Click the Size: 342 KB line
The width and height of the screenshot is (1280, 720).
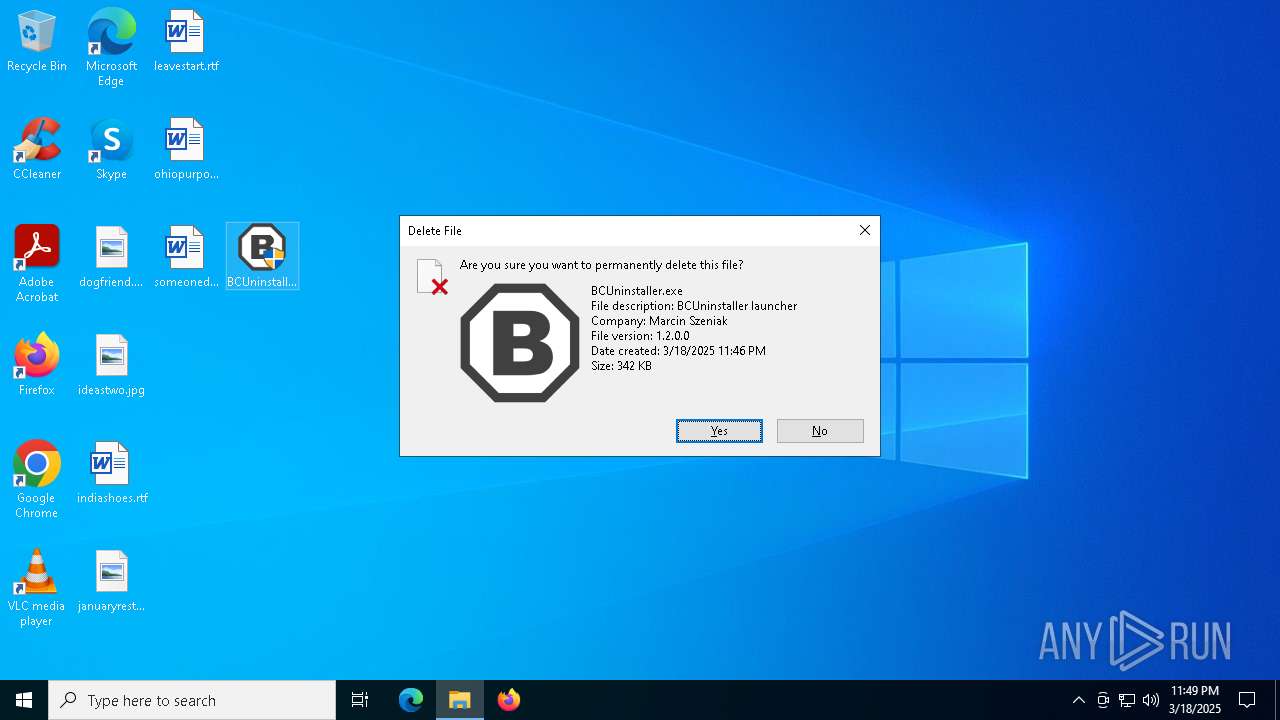pos(621,366)
